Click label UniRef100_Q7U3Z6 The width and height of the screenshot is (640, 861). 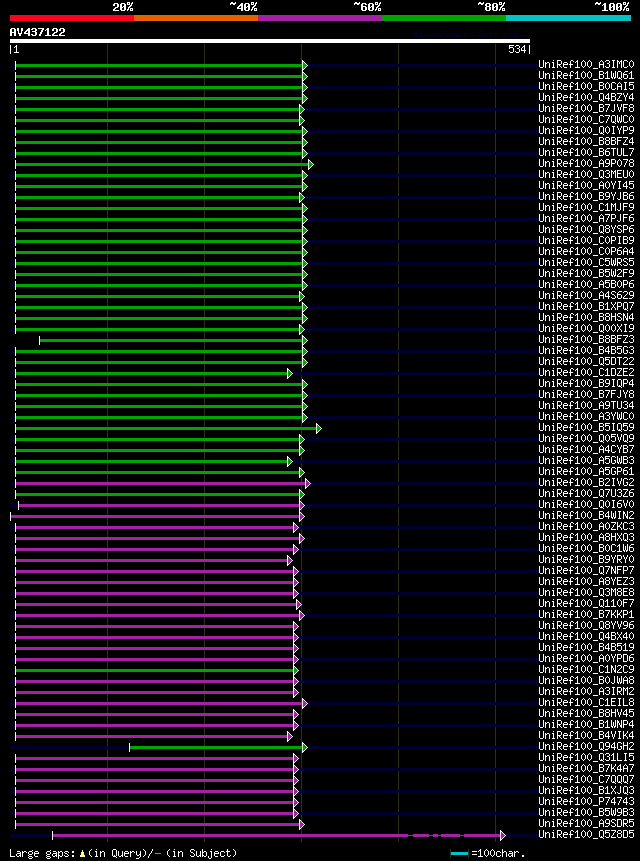[586, 493]
